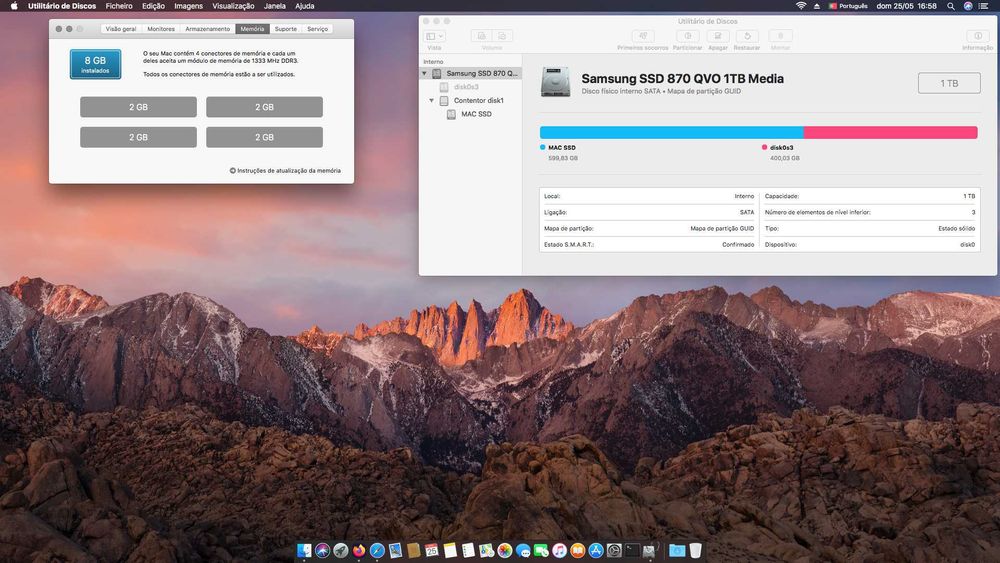Switch to the Armazenamento tab
Image resolution: width=1000 pixels, height=563 pixels.
(x=207, y=29)
